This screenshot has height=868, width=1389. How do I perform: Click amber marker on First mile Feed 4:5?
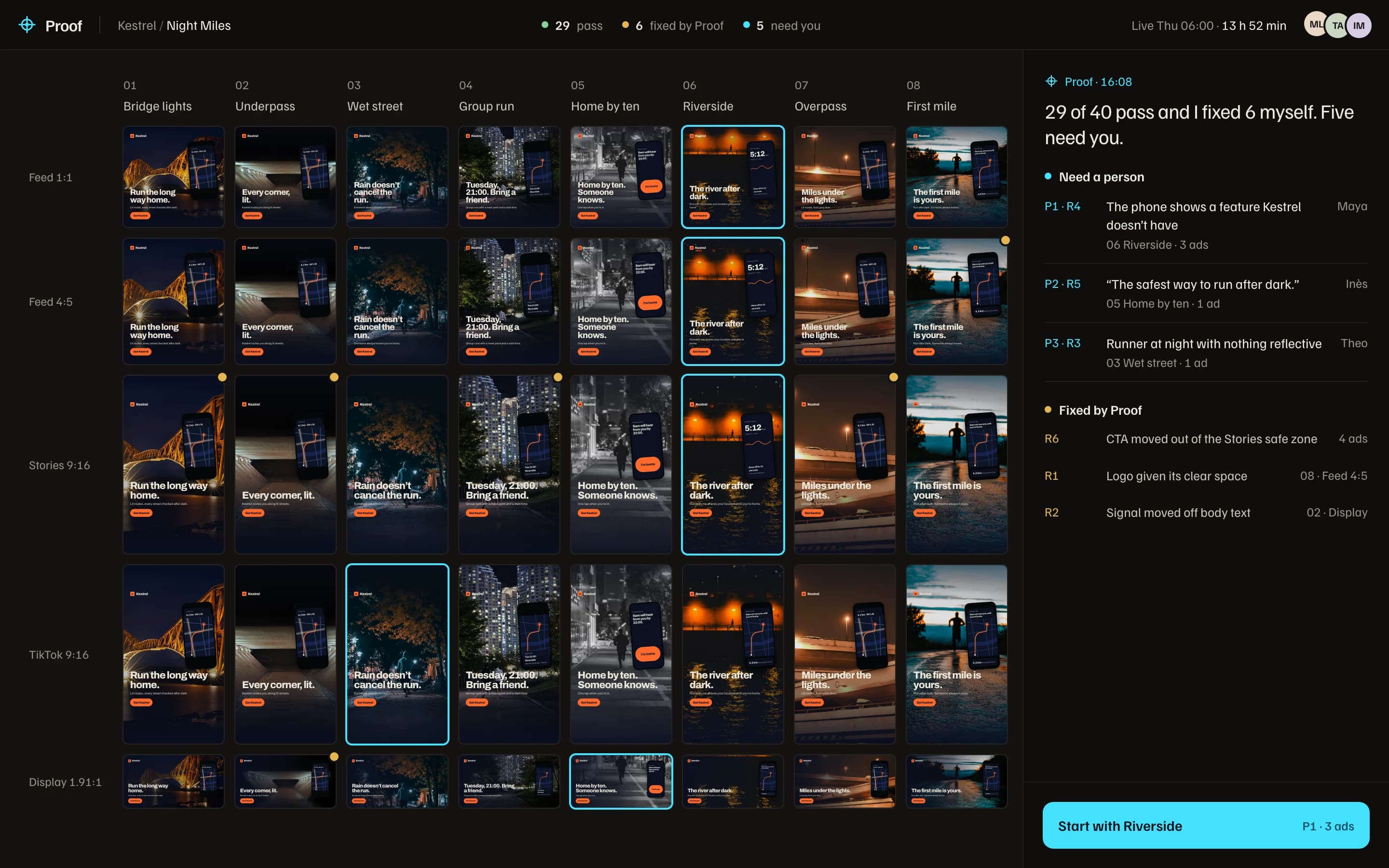click(1005, 241)
